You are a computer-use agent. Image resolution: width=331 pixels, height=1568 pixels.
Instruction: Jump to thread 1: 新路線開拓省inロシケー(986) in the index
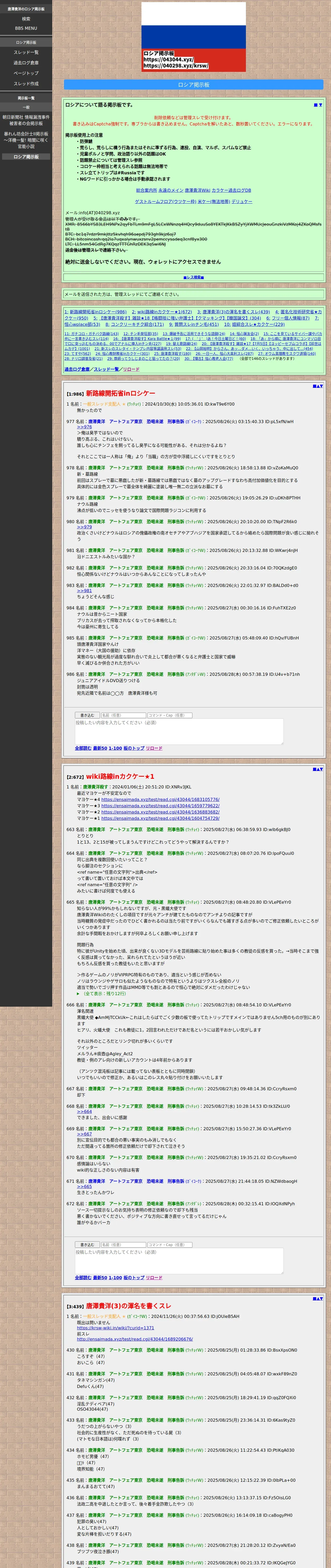click(96, 312)
